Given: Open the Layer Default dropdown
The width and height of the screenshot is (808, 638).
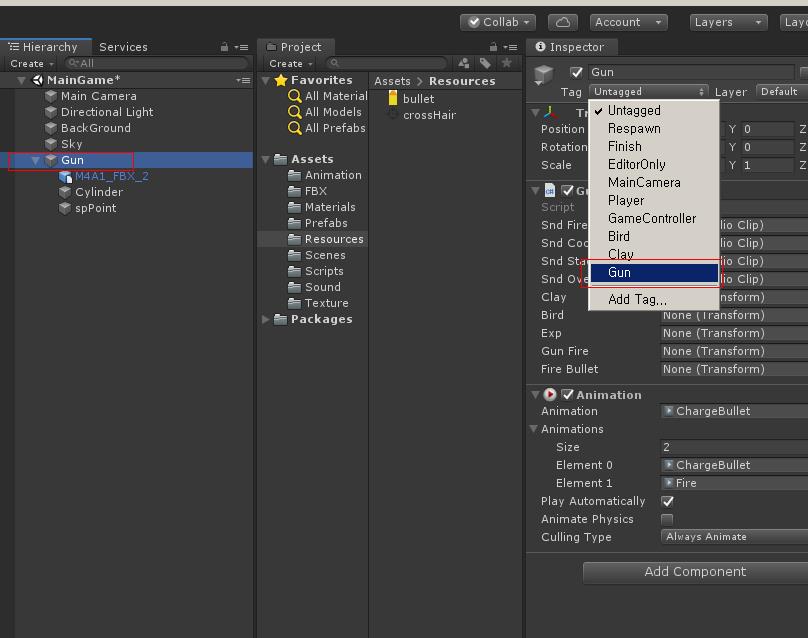Looking at the screenshot, I should click(x=782, y=91).
